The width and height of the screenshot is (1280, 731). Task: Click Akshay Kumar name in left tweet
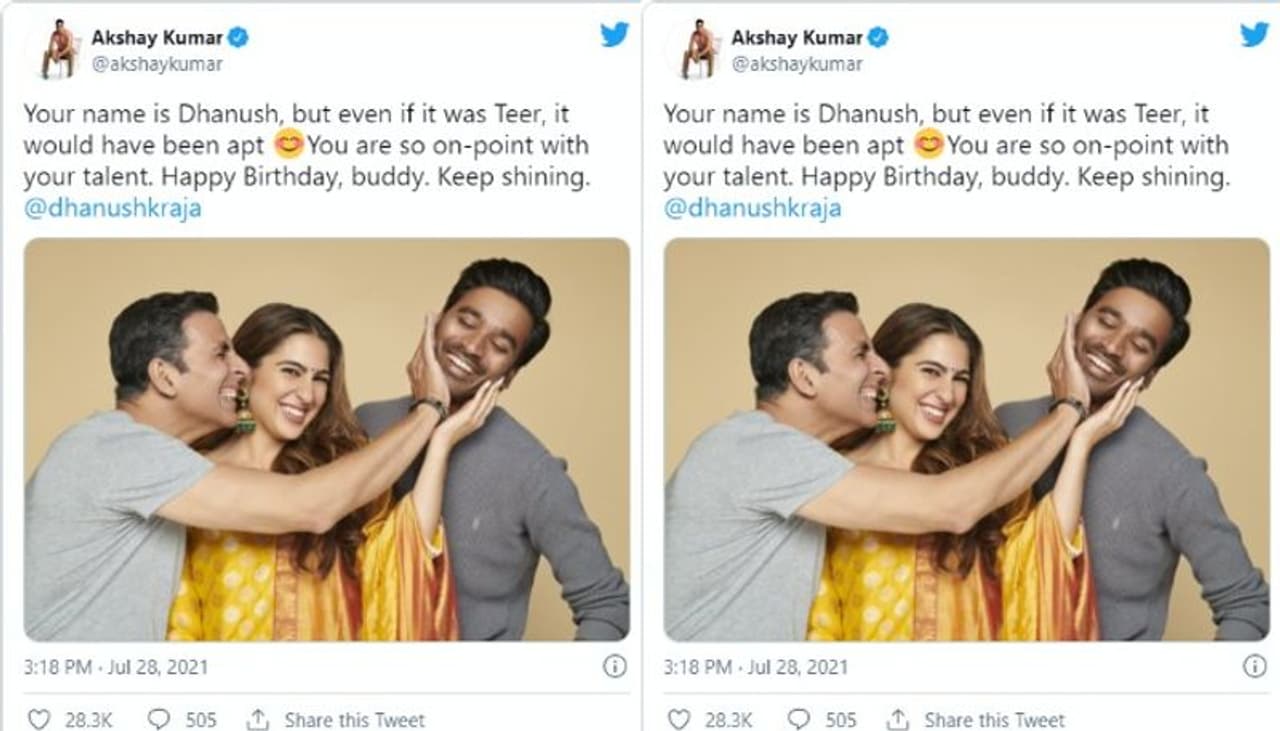click(x=157, y=38)
